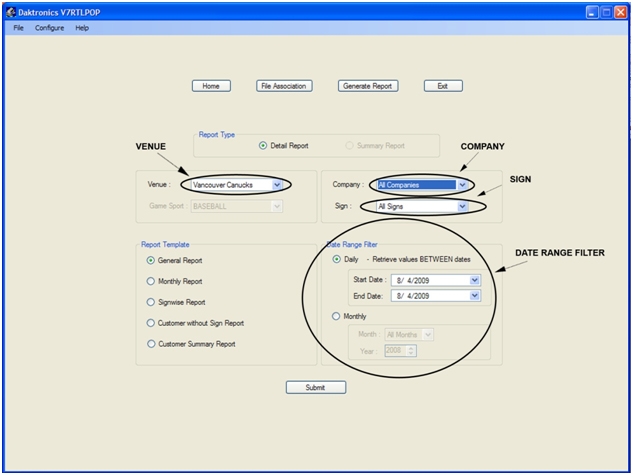Click the Submit button
This screenshot has height=475, width=633.
[x=316, y=387]
